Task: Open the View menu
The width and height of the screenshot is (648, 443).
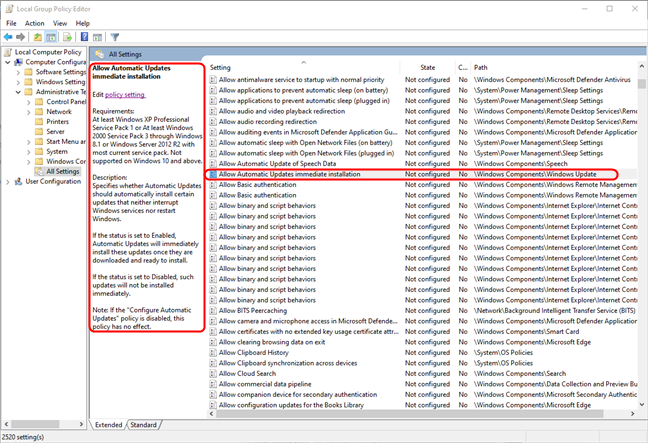Action: coord(60,24)
